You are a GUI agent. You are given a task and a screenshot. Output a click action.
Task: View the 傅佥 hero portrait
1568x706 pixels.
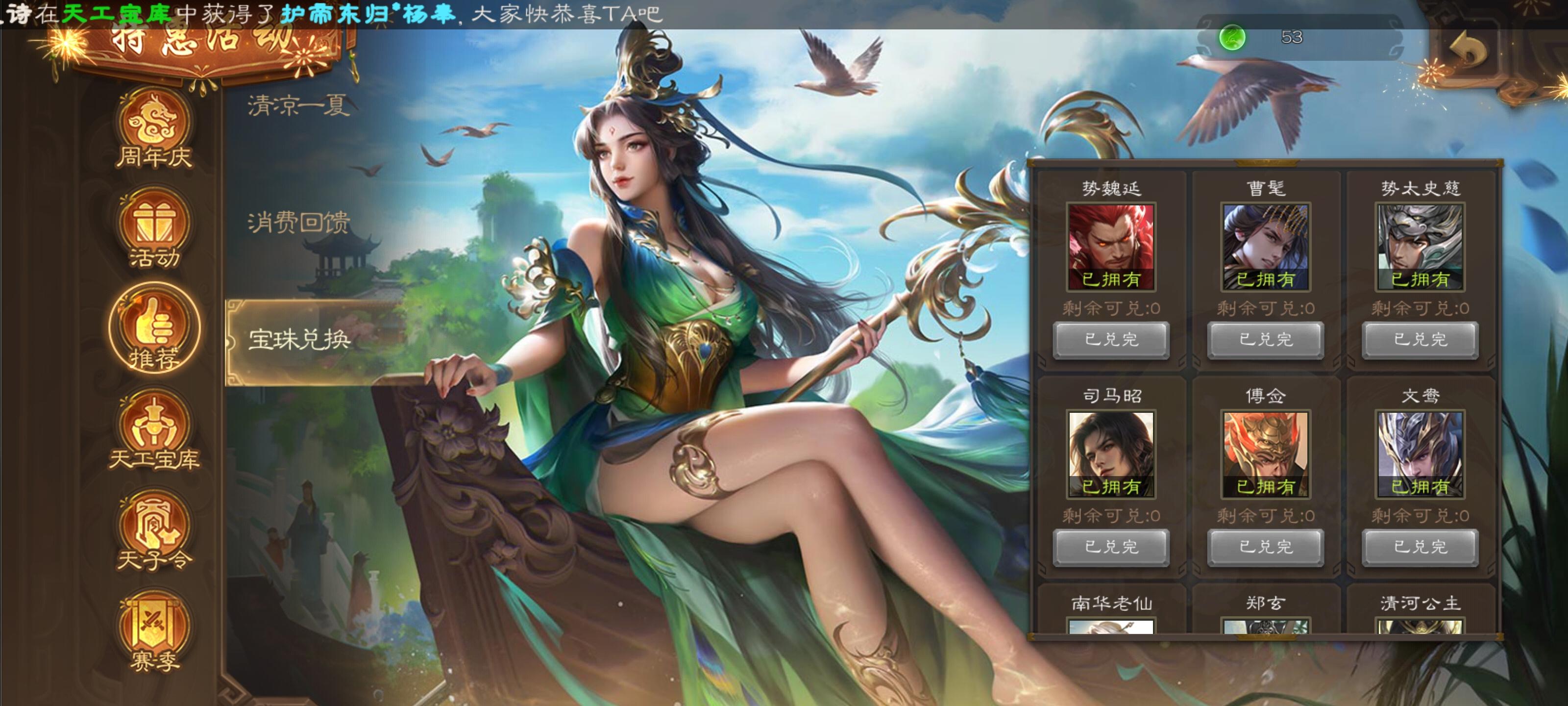1266,454
